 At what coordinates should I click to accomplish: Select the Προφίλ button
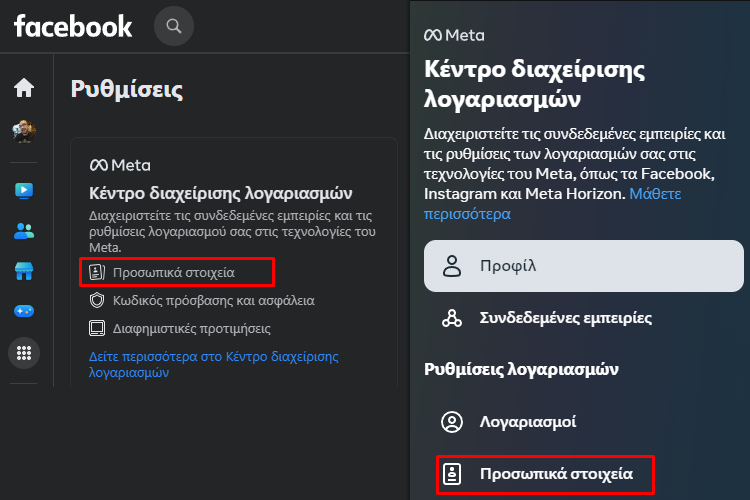point(584,266)
